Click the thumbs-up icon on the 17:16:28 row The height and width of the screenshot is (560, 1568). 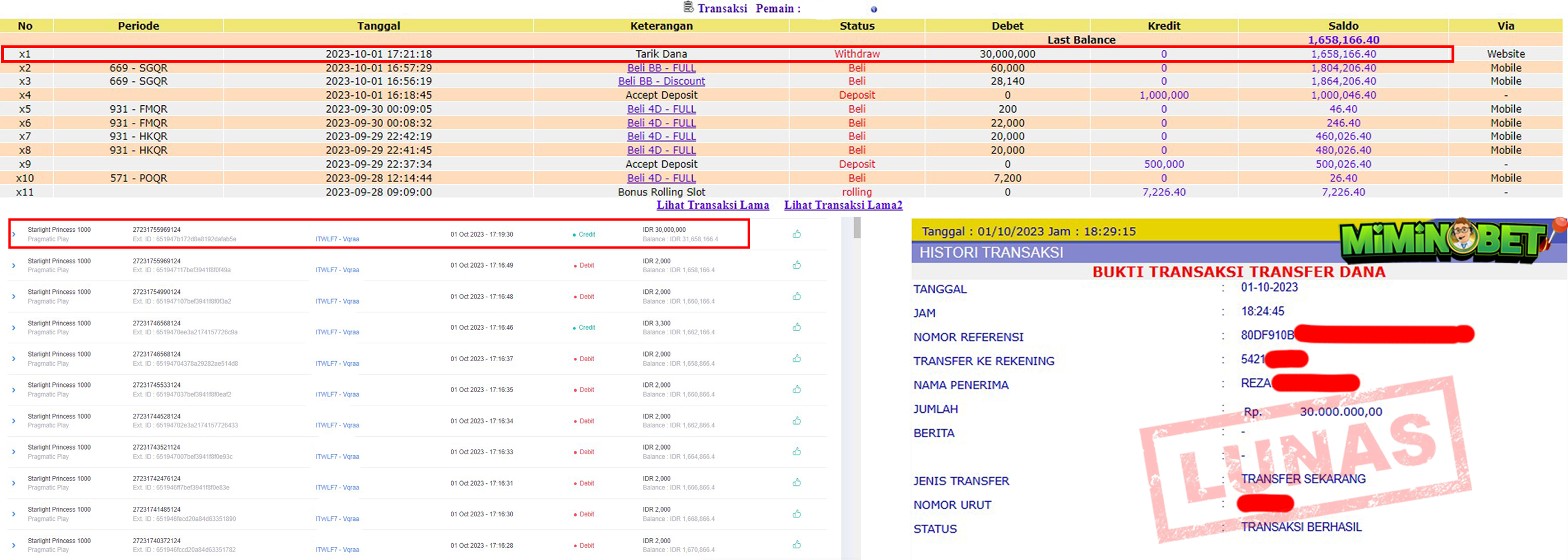[x=797, y=545]
